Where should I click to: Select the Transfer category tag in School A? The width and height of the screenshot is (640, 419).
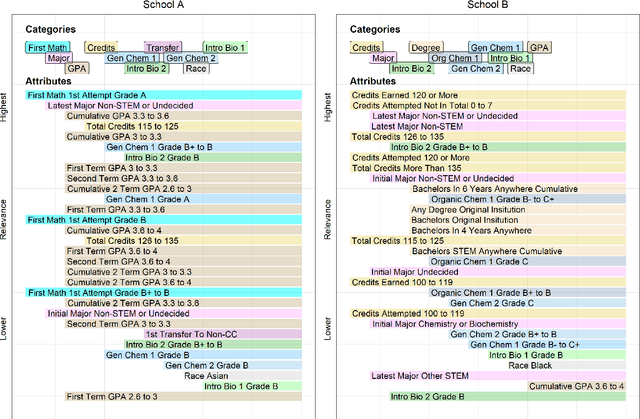(x=161, y=47)
